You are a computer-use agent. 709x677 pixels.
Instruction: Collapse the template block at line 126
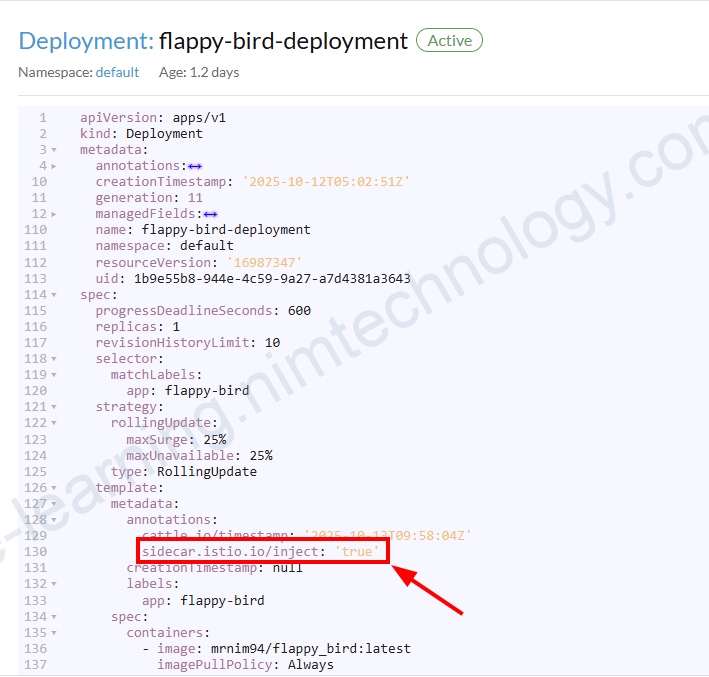click(x=54, y=488)
